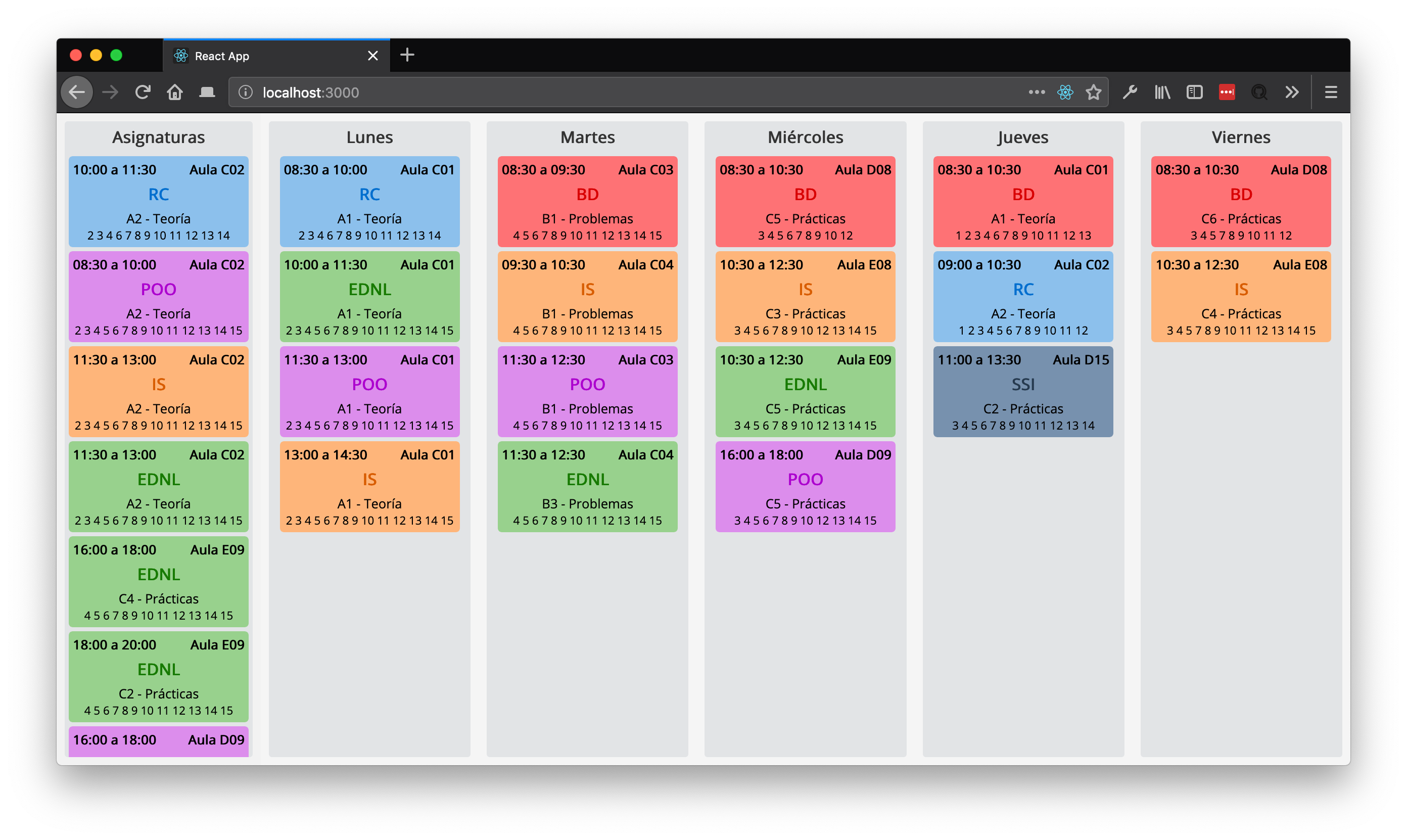Click the React DevTools icon in the address bar

pyautogui.click(x=1064, y=92)
